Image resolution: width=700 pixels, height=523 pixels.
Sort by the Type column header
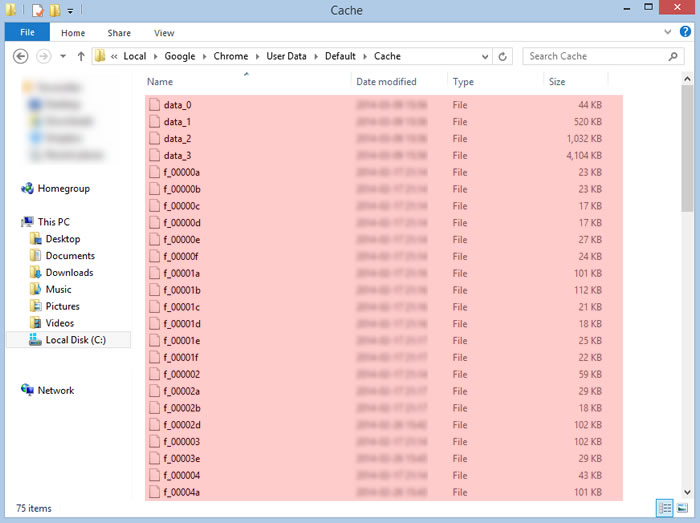click(463, 82)
